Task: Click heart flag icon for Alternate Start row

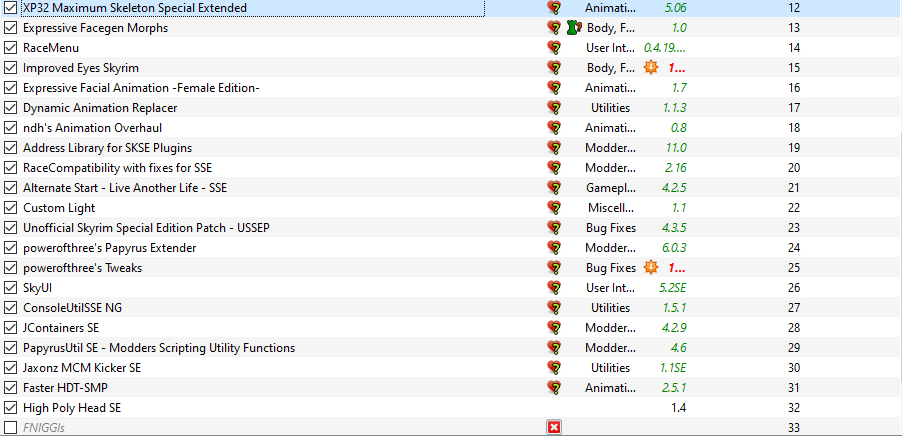Action: click(554, 188)
